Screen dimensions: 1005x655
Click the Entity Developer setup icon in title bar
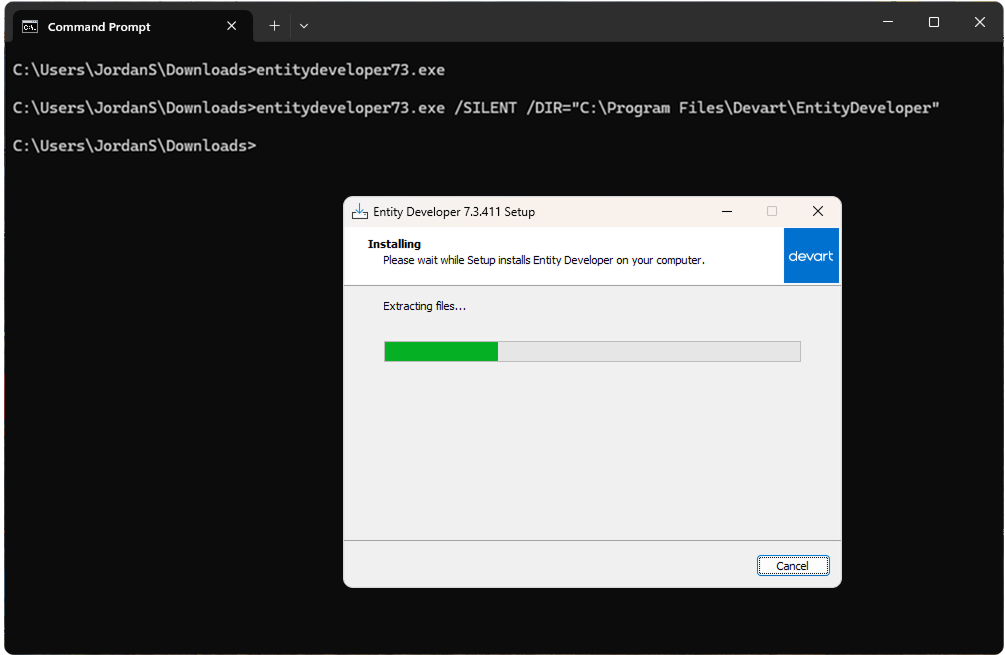pos(359,211)
